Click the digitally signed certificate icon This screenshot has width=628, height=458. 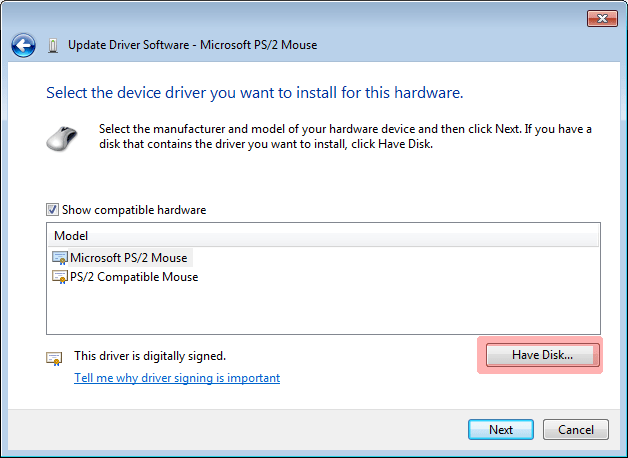coord(54,357)
